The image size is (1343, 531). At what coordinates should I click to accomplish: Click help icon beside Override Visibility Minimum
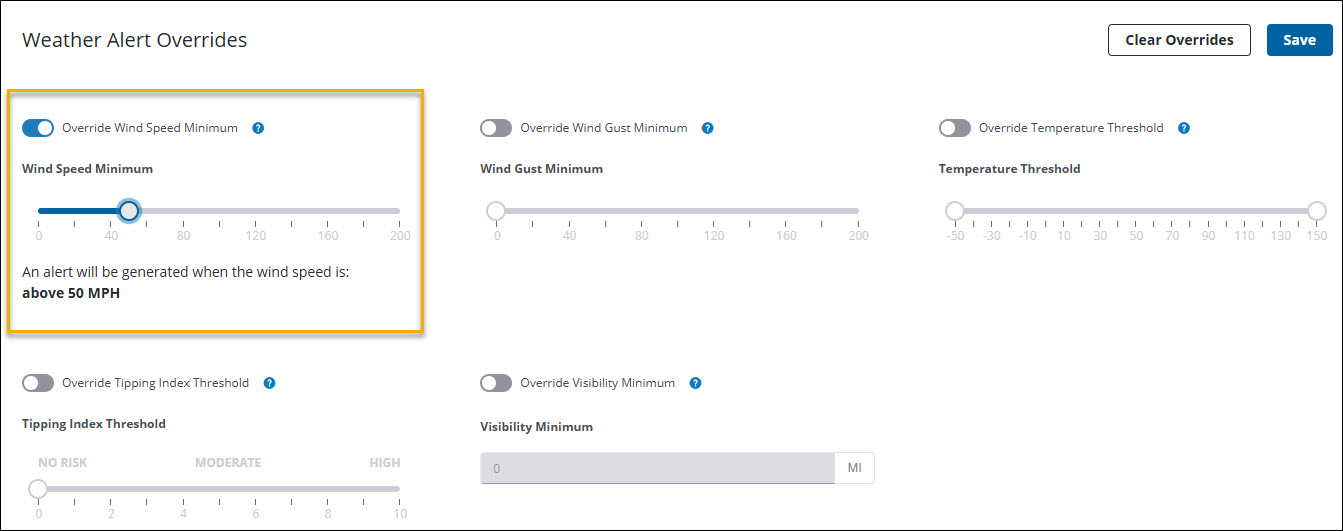(695, 383)
